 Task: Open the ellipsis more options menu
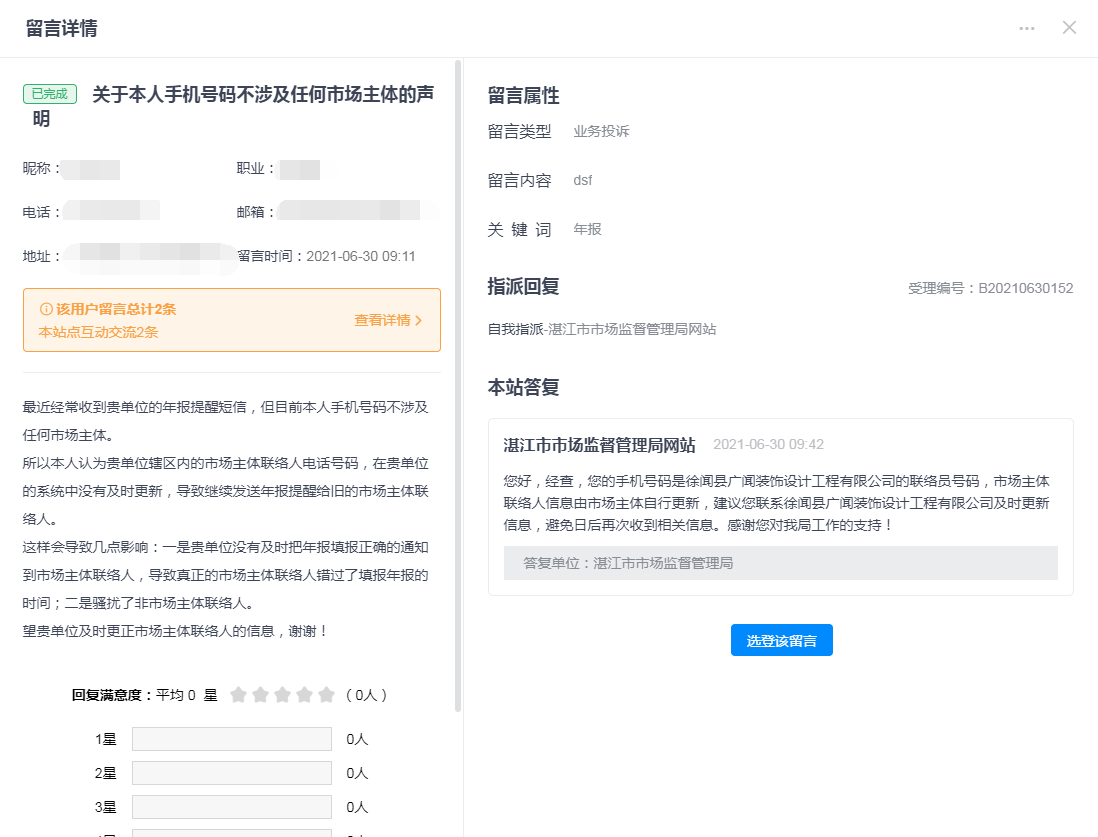(x=1027, y=28)
